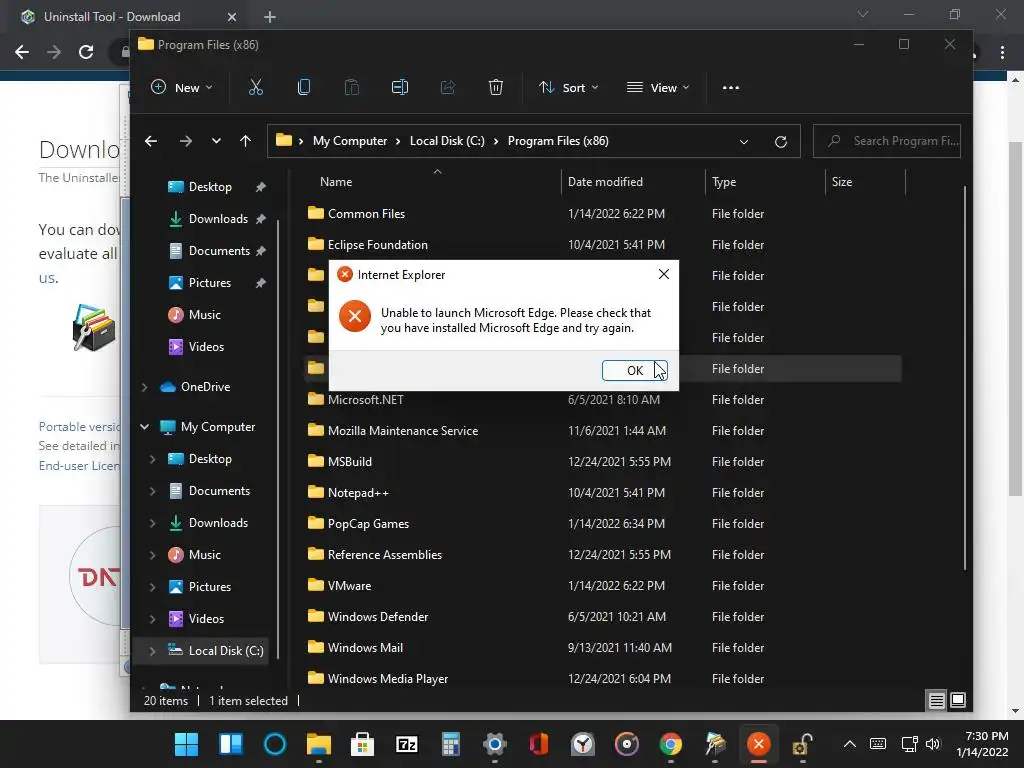Open 7-Zip from the taskbar
Viewport: 1024px width, 768px height.
pos(407,744)
